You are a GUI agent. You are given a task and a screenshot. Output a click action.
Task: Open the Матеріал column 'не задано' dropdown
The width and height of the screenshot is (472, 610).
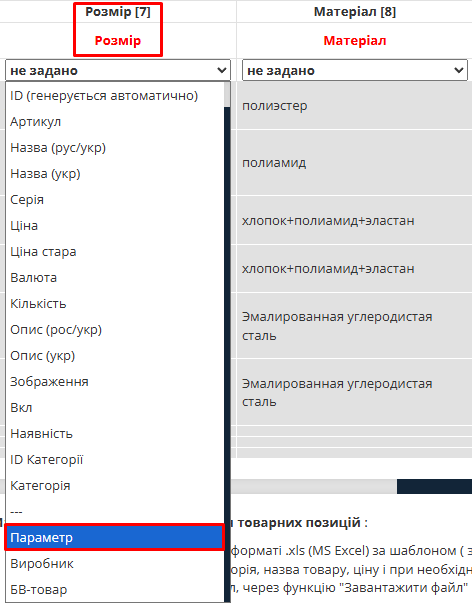[x=354, y=70]
